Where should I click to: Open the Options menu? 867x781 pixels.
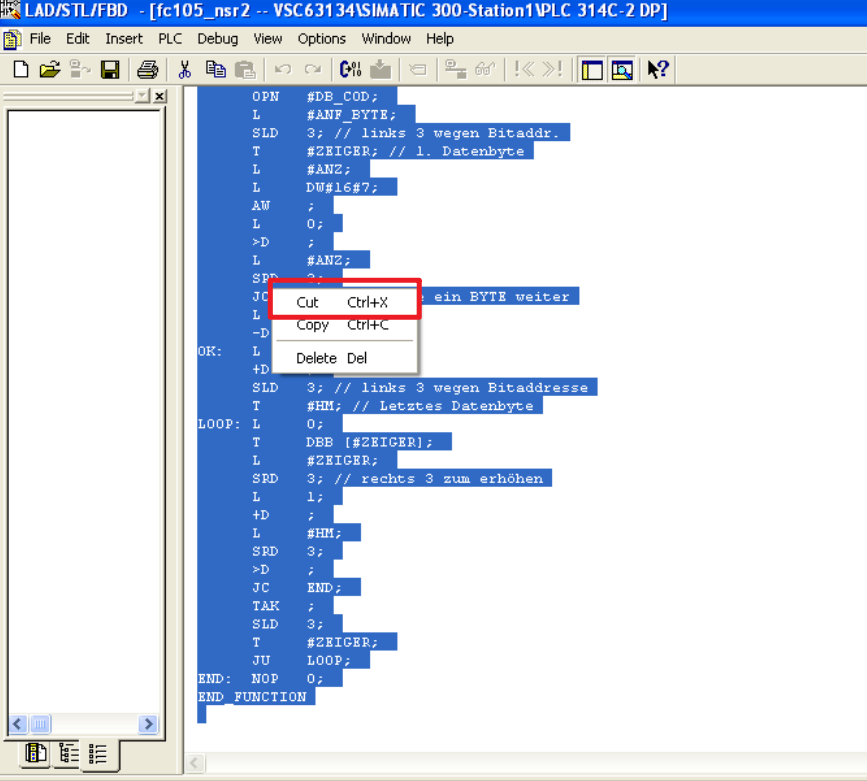pyautogui.click(x=321, y=39)
